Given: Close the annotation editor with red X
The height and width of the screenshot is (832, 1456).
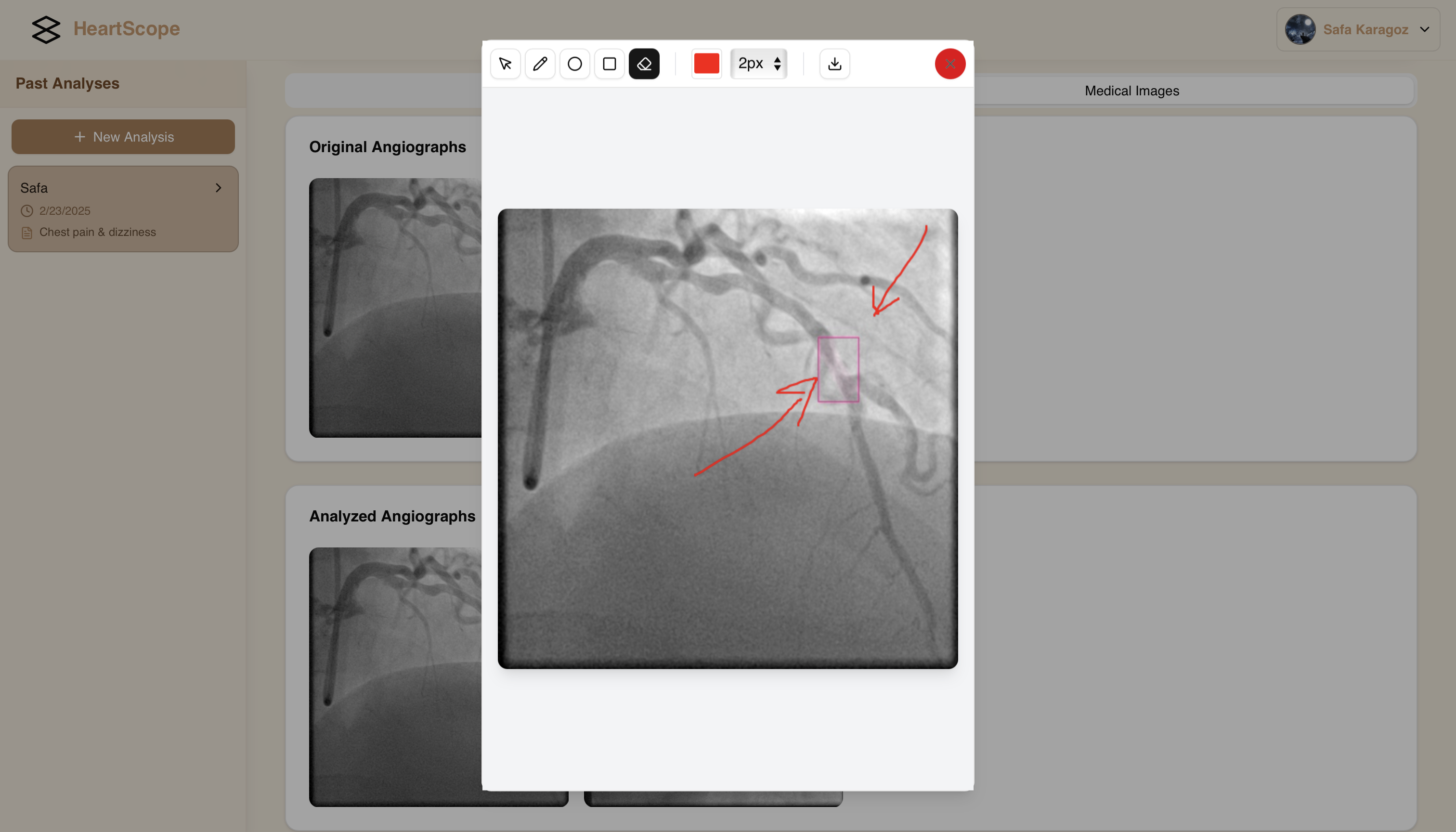Looking at the screenshot, I should (949, 64).
